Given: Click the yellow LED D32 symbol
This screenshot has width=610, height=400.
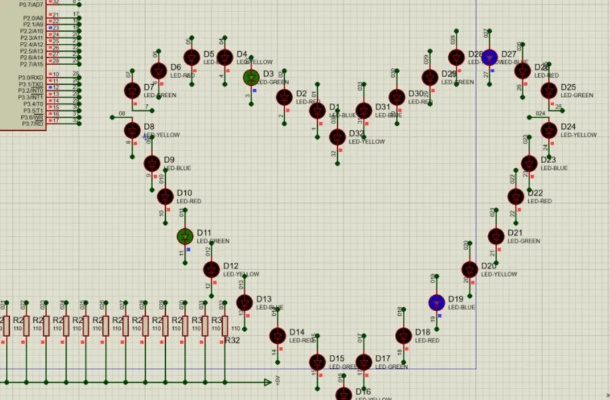Looking at the screenshot, I should (x=338, y=138).
